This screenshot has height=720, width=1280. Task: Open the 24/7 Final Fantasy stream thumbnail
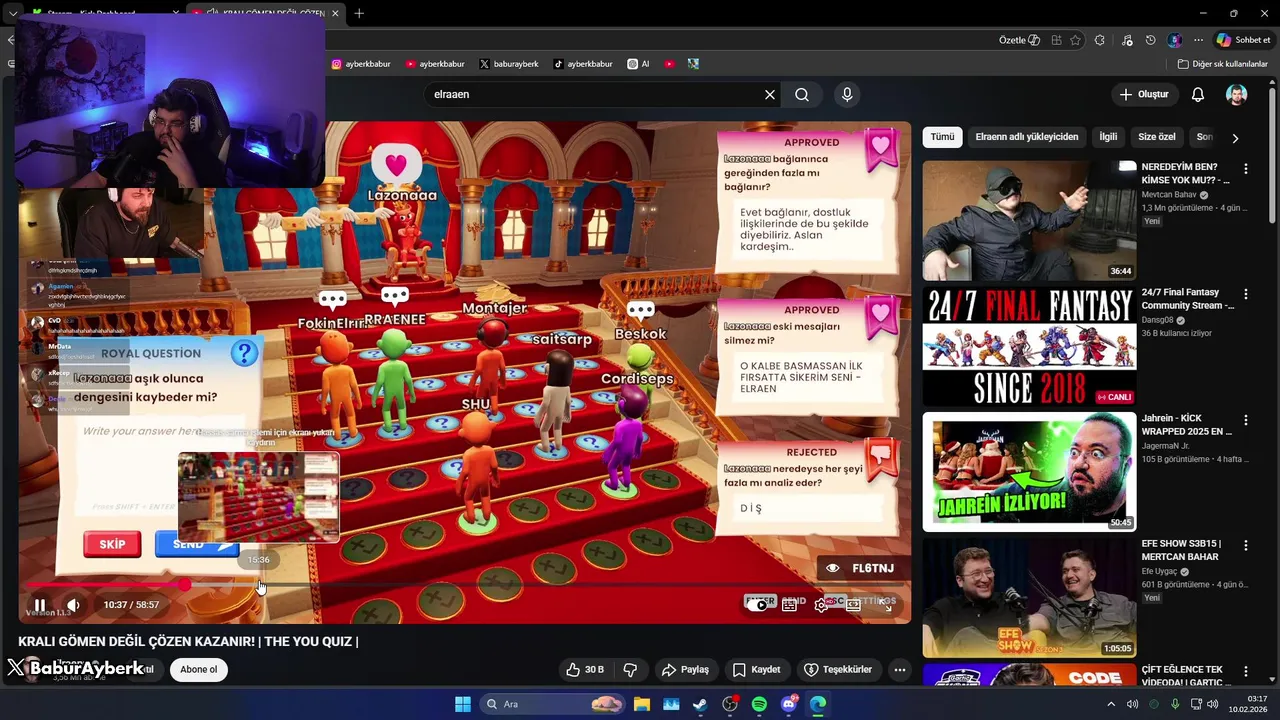[x=1029, y=346]
